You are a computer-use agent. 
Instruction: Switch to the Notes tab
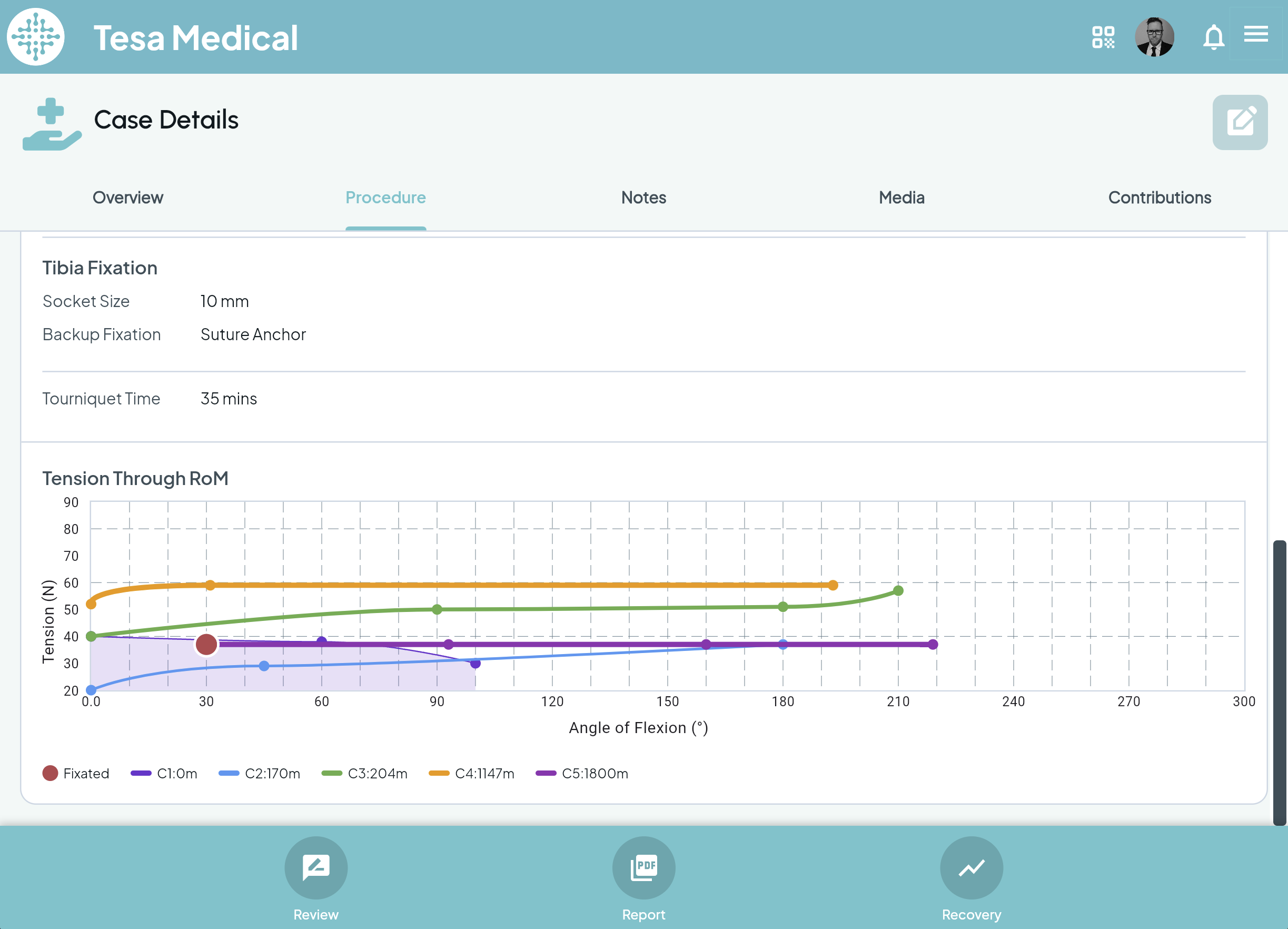pyautogui.click(x=643, y=197)
